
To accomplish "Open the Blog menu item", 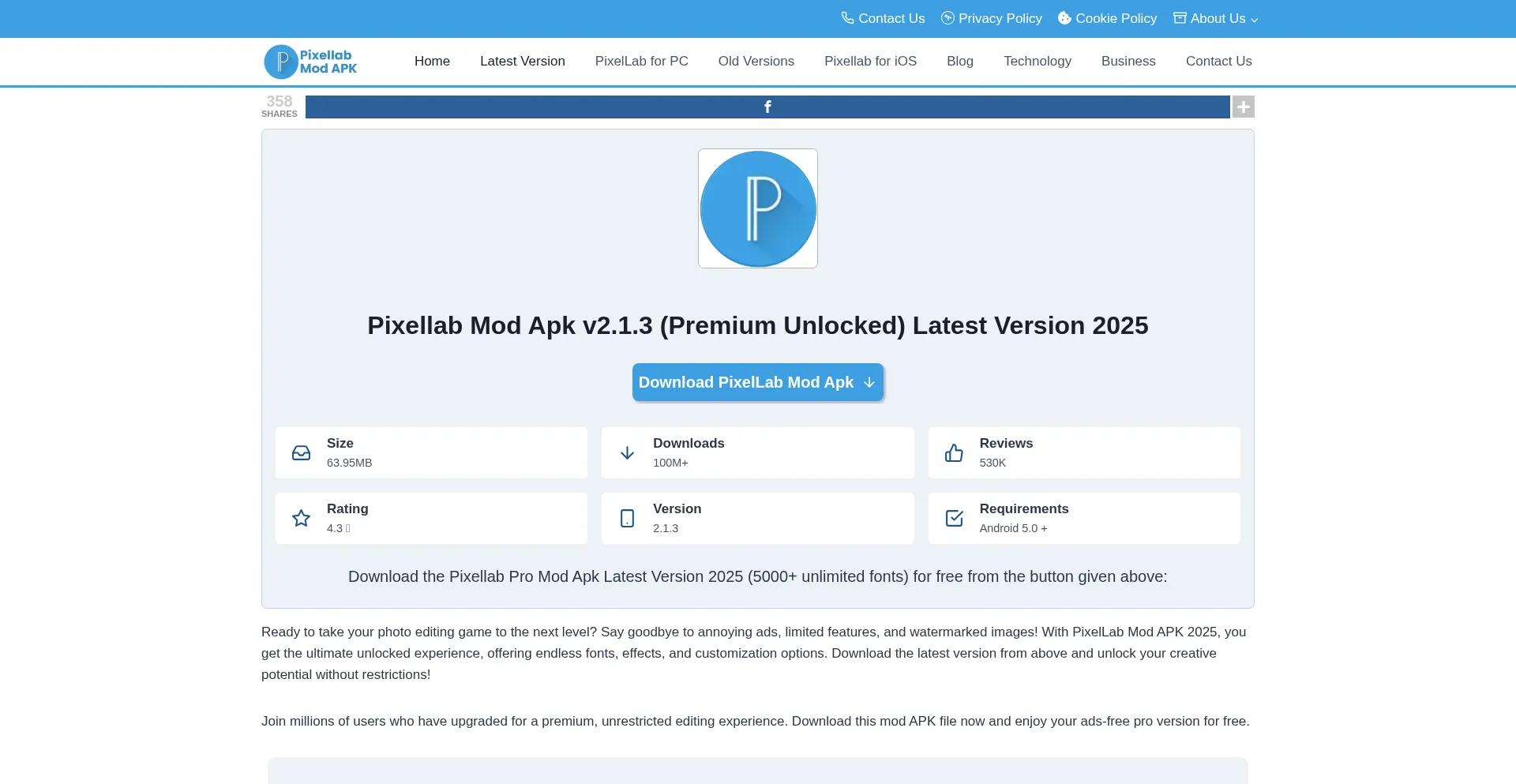I will (960, 61).
